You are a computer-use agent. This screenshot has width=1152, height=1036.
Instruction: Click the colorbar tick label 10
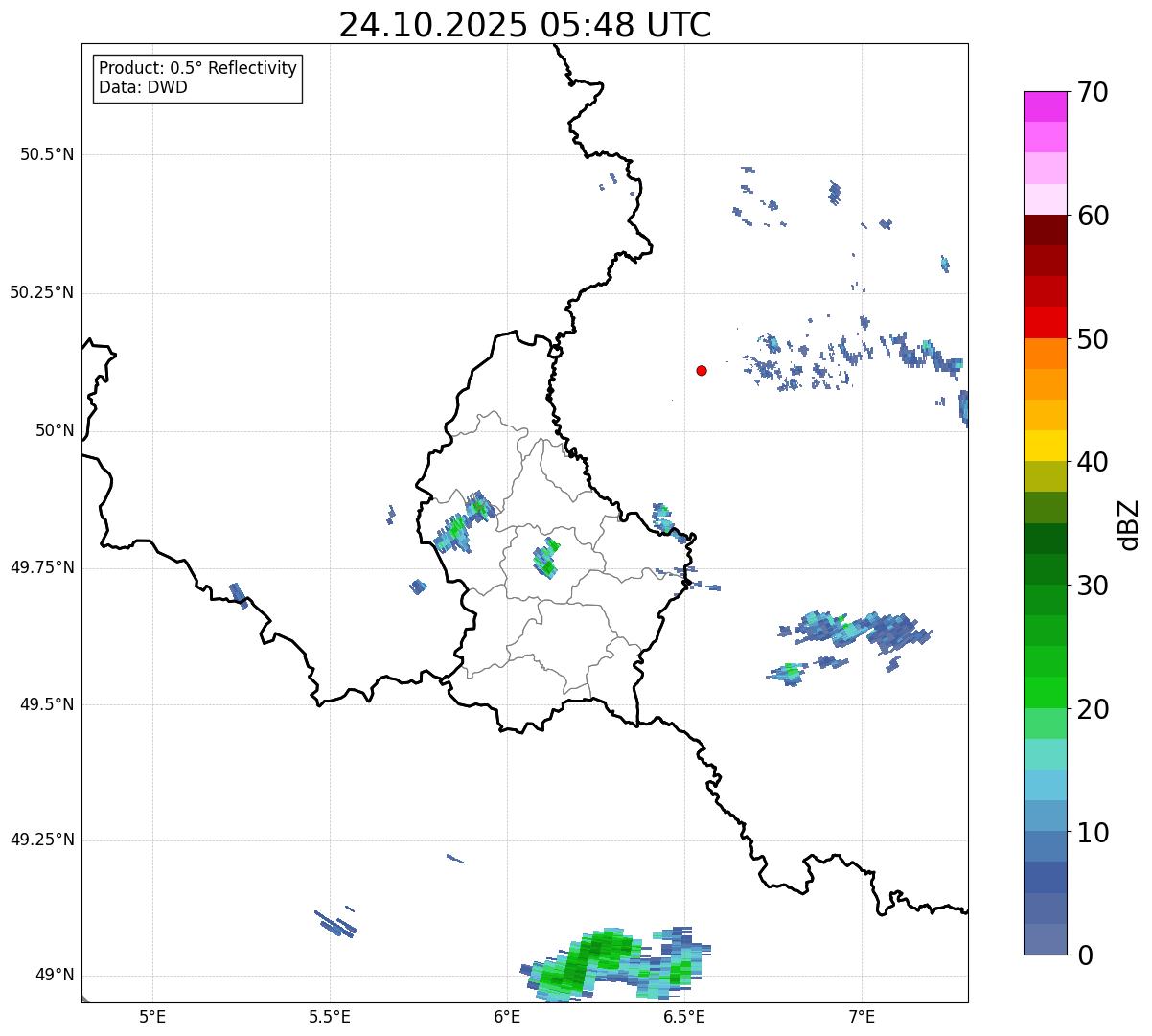click(1093, 832)
